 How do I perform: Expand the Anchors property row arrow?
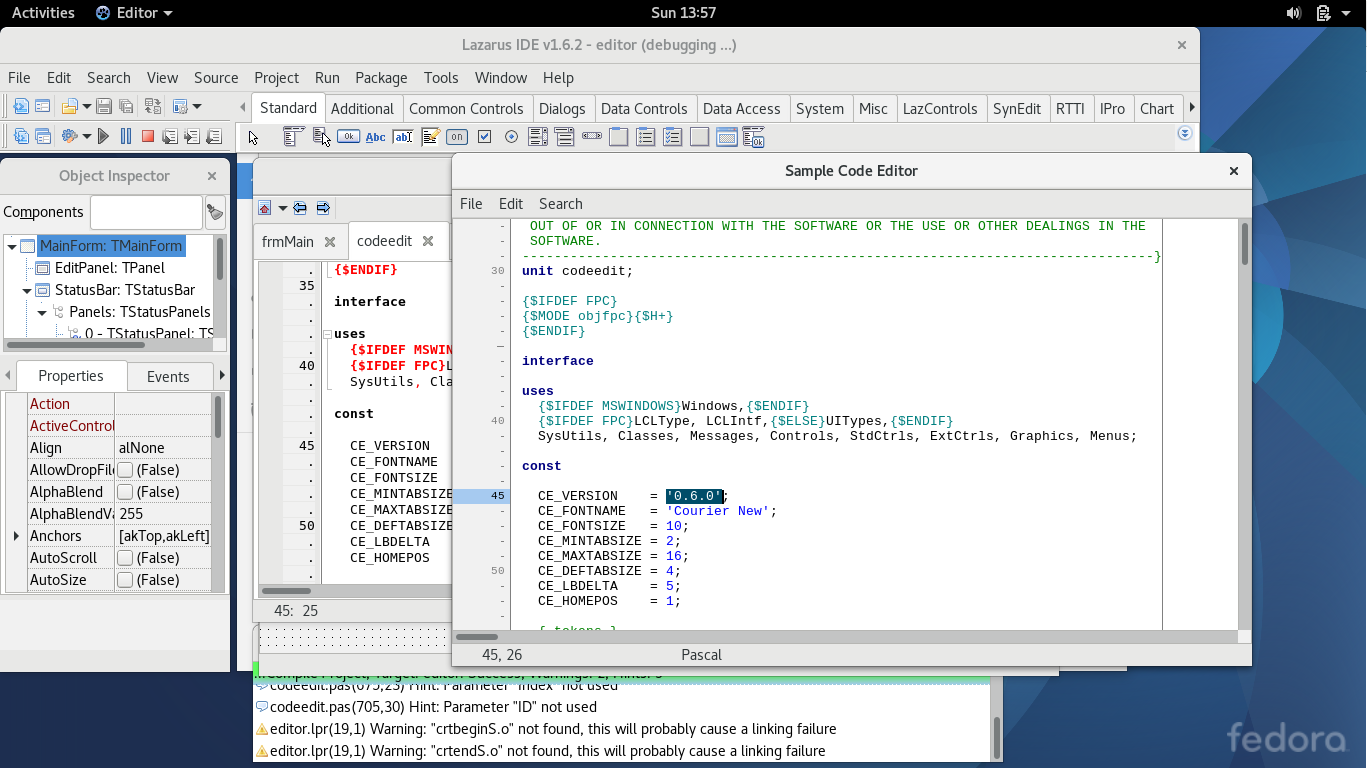[16, 536]
